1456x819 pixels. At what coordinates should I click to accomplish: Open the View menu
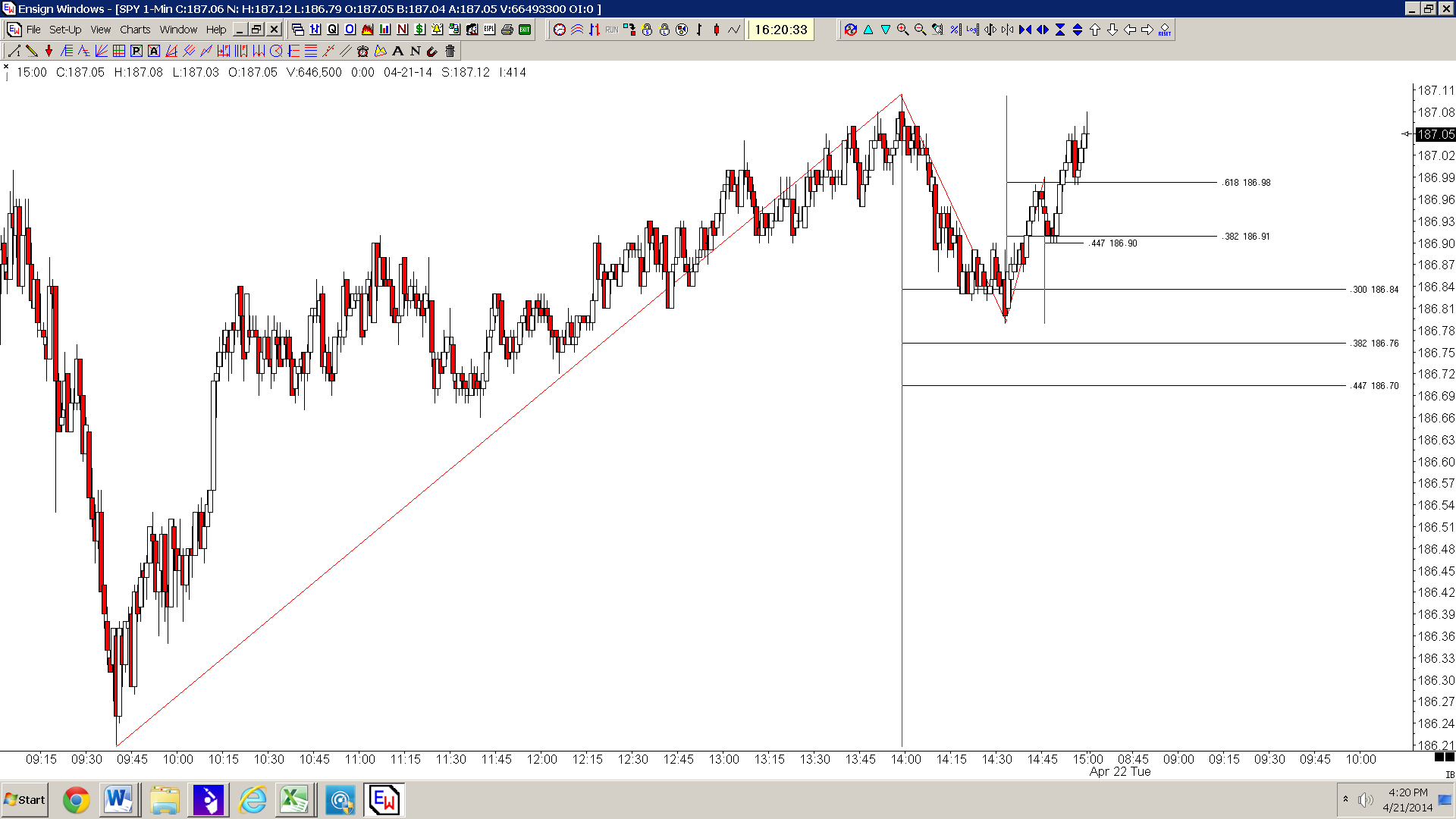click(x=101, y=30)
